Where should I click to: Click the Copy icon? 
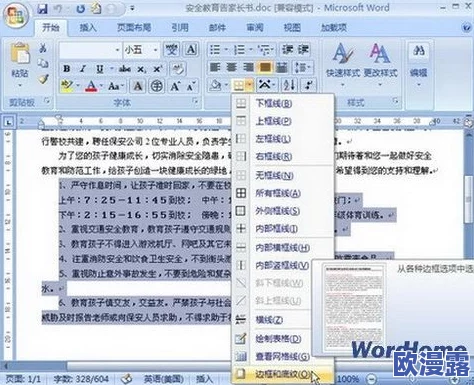tap(43, 63)
